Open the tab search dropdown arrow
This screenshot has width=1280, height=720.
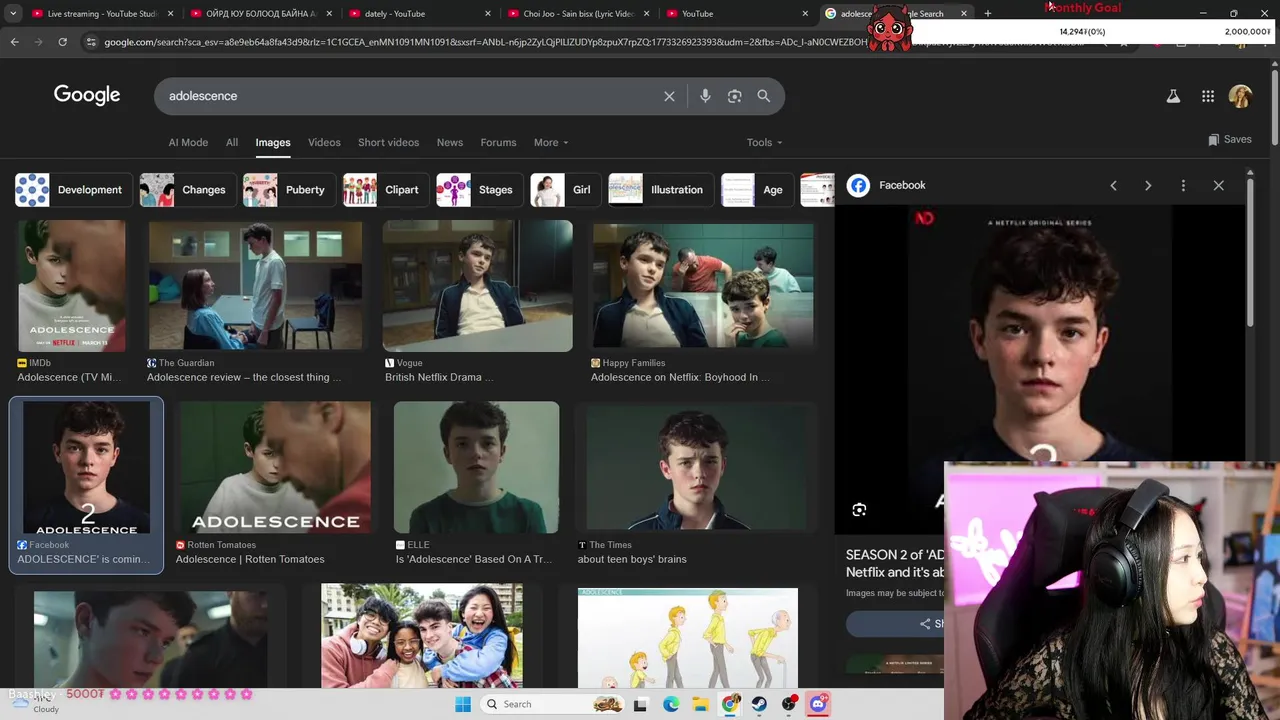13,13
